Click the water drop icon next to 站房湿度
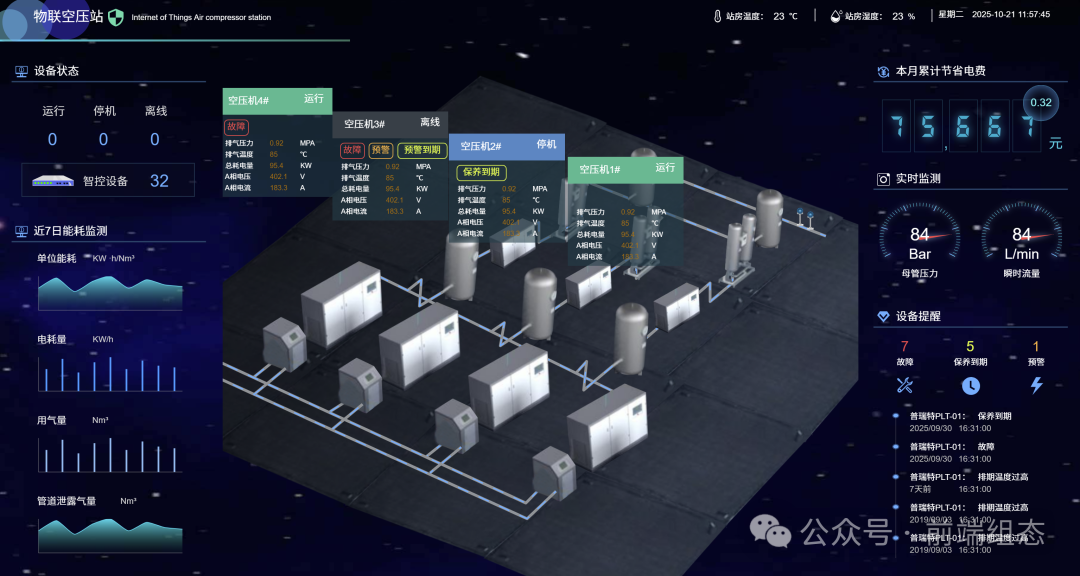 pyautogui.click(x=836, y=16)
